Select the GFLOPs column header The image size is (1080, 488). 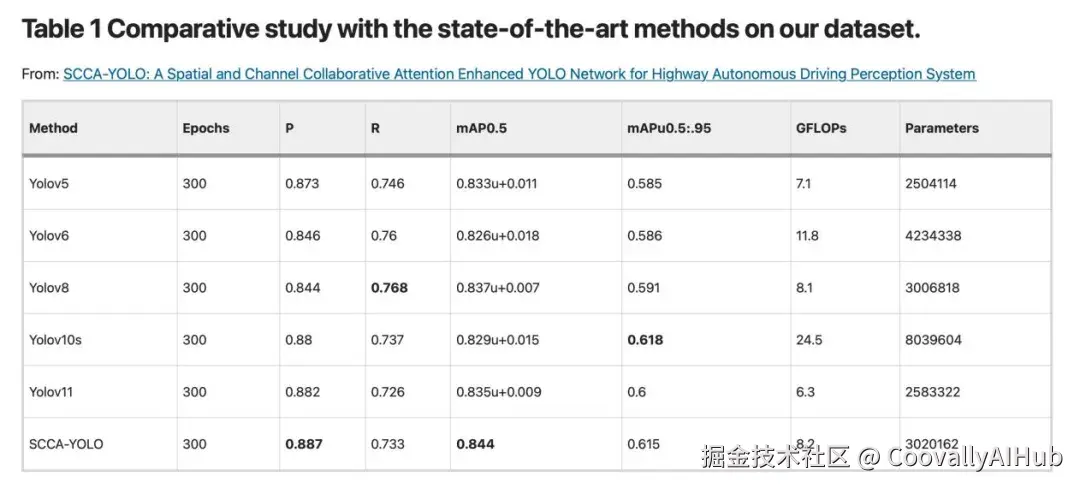pos(821,128)
